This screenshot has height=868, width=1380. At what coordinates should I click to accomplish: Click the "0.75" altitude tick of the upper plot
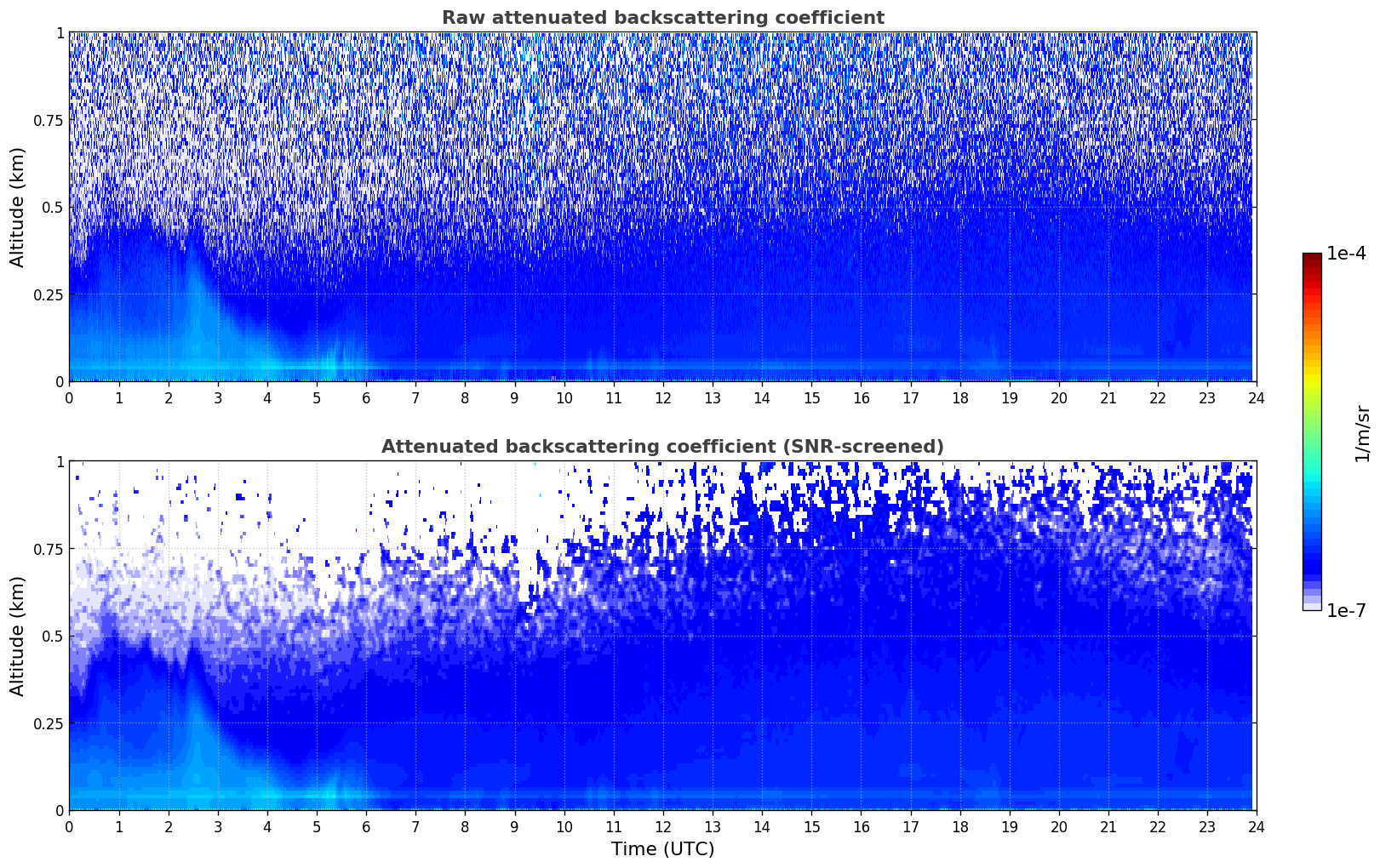click(49, 120)
